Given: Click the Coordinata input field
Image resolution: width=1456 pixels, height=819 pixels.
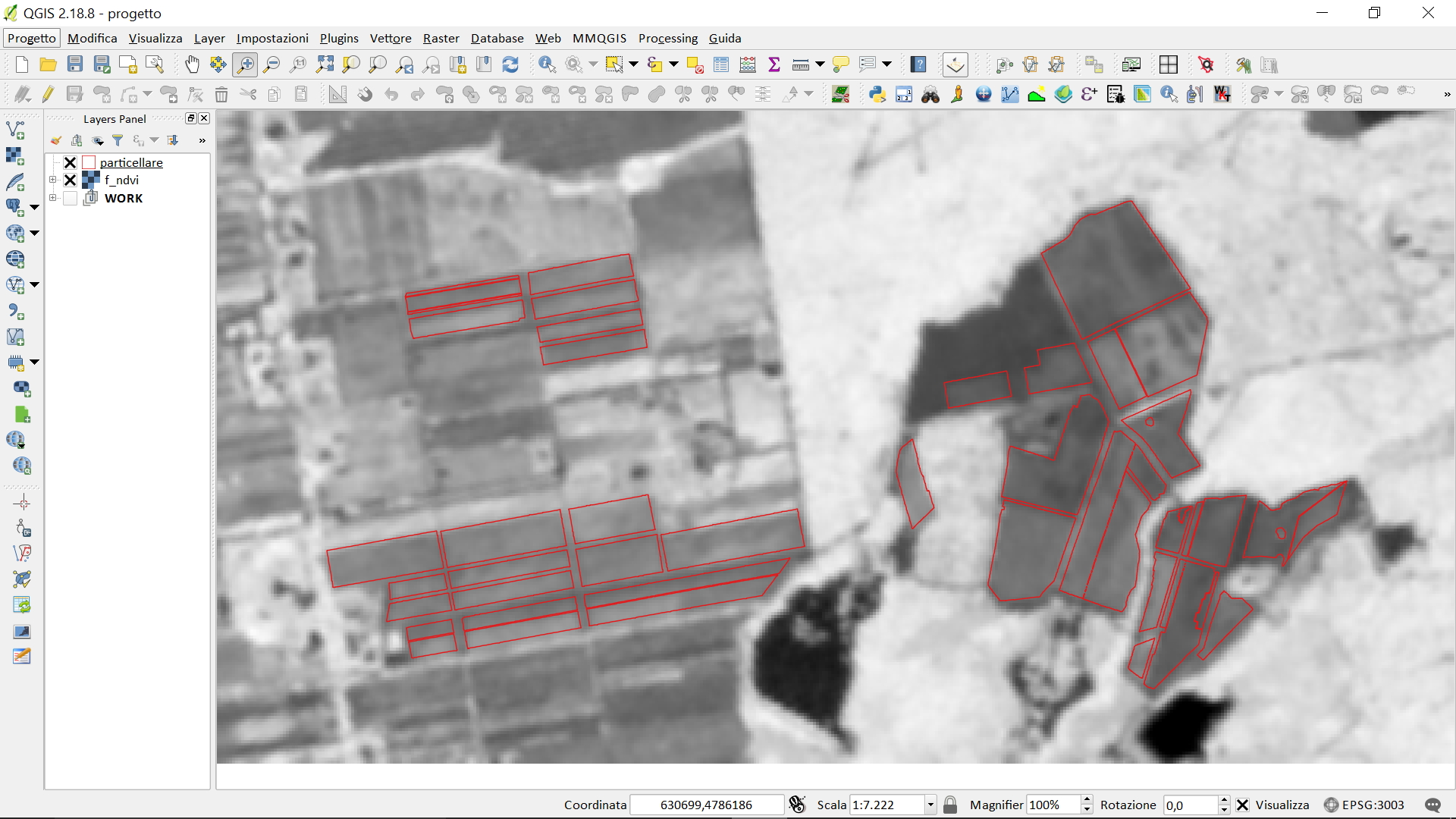Looking at the screenshot, I should pos(706,805).
